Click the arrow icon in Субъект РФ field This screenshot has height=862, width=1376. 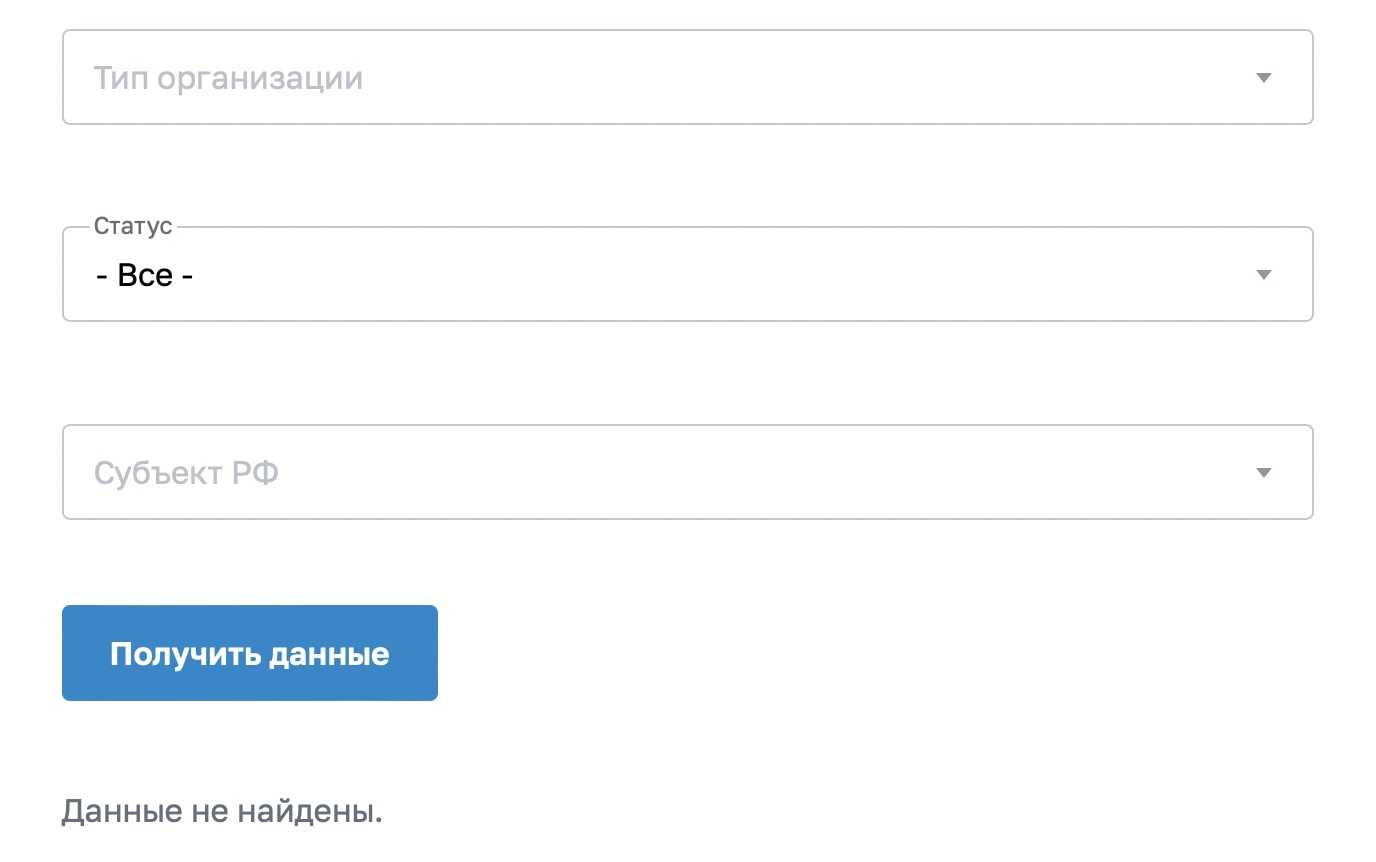1263,473
